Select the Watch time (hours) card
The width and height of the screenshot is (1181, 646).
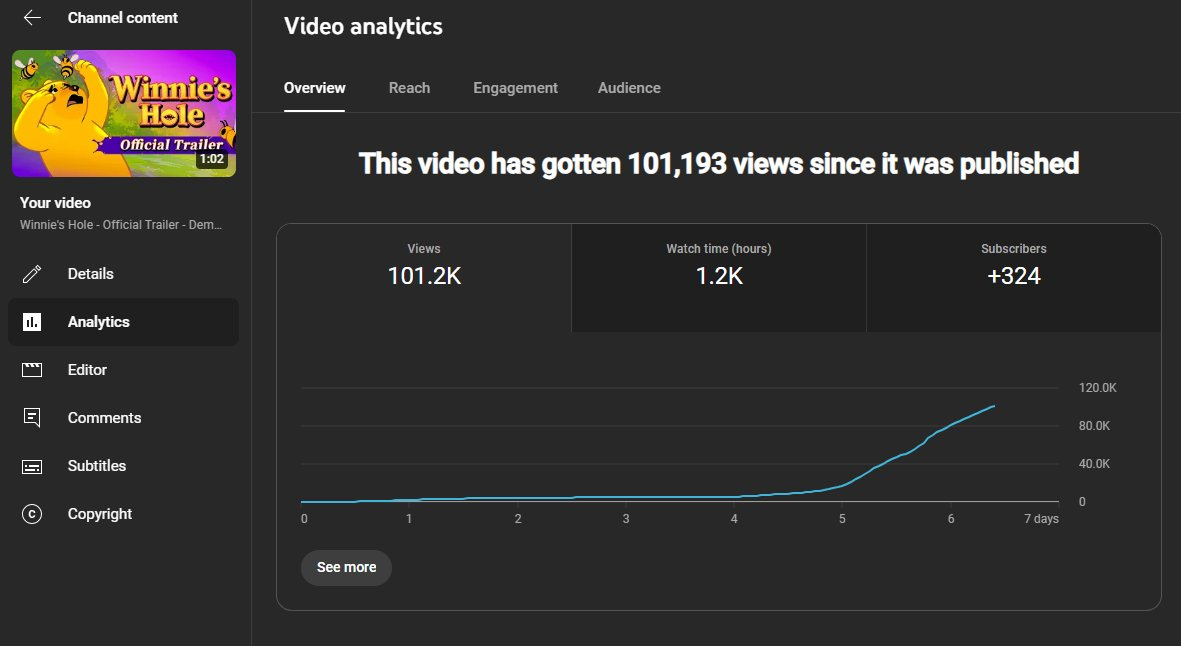click(718, 278)
